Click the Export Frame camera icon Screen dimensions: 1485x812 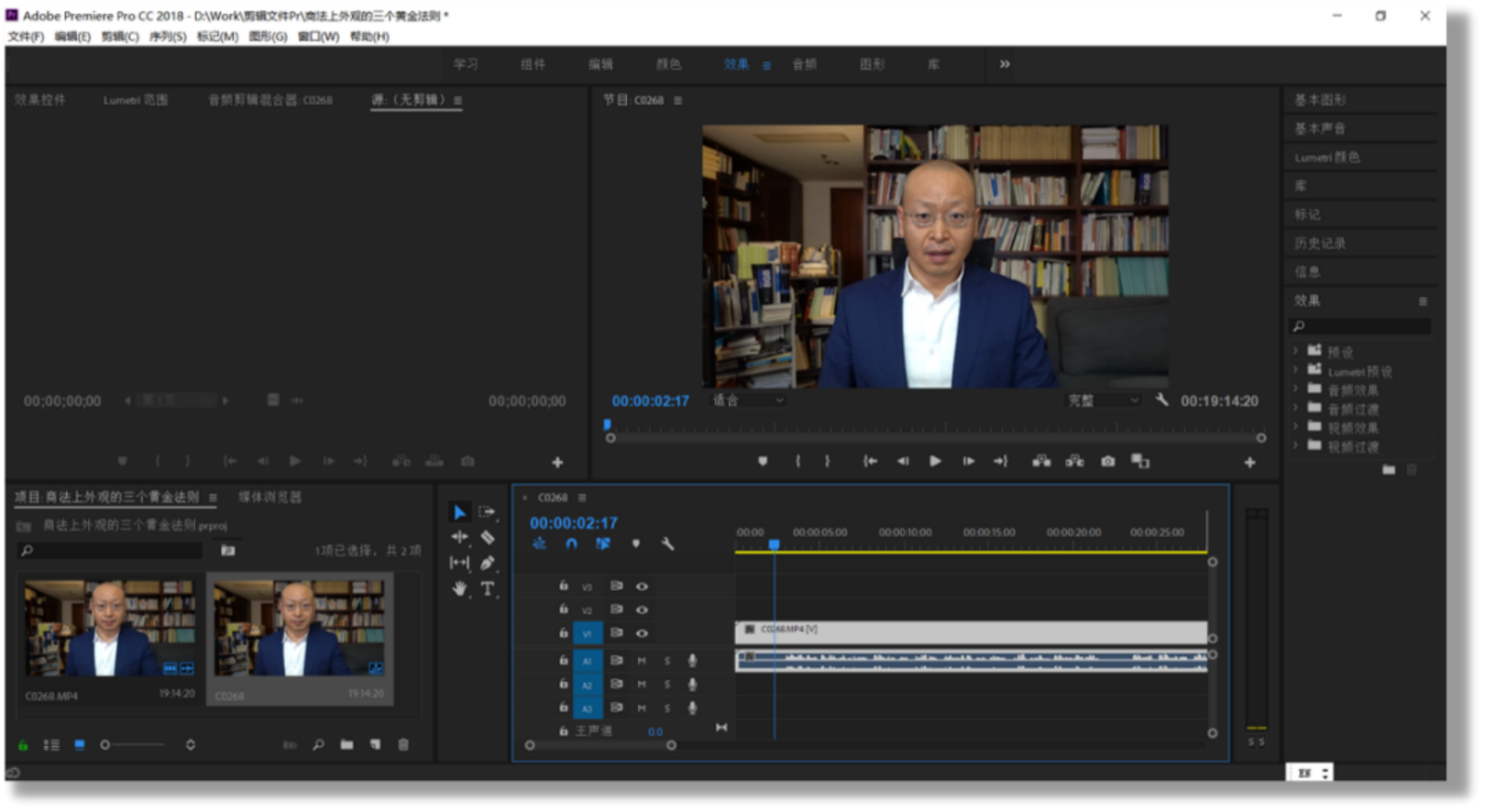tap(1107, 461)
